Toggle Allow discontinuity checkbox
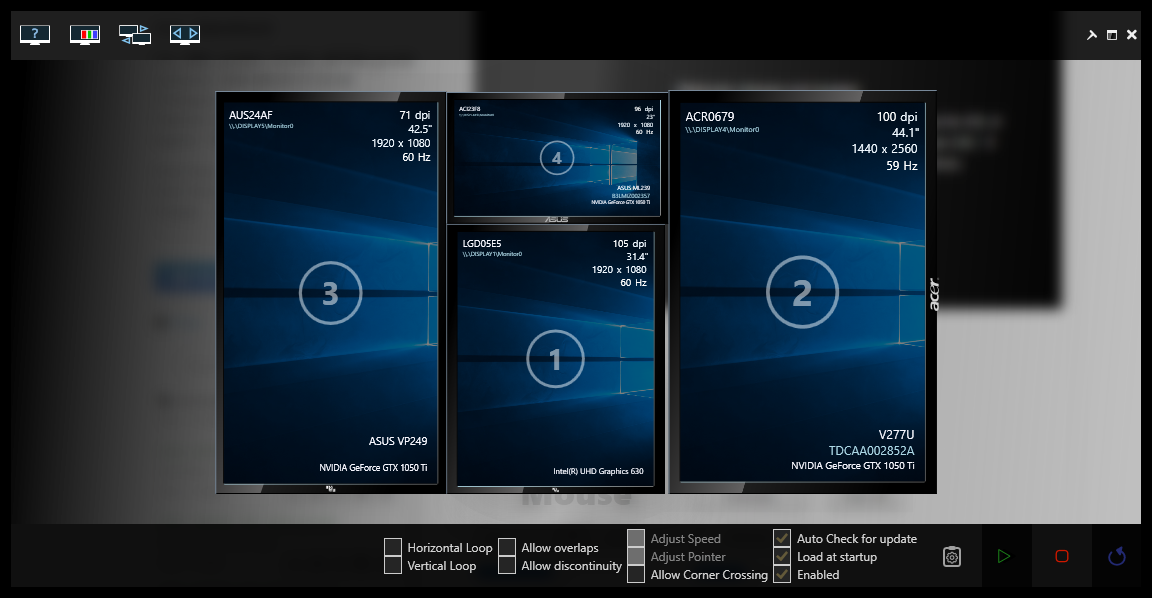Screen dimensions: 1152x598 point(507,565)
